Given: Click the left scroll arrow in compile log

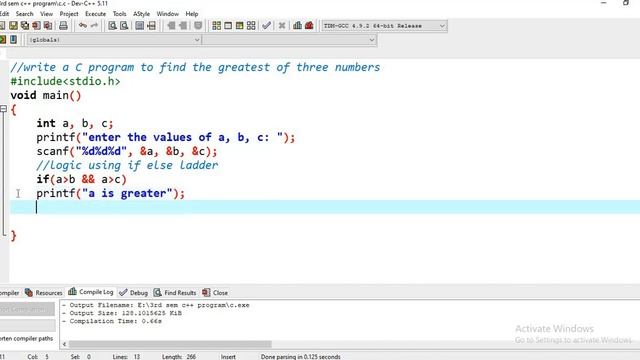Looking at the screenshot, I should (x=64, y=344).
